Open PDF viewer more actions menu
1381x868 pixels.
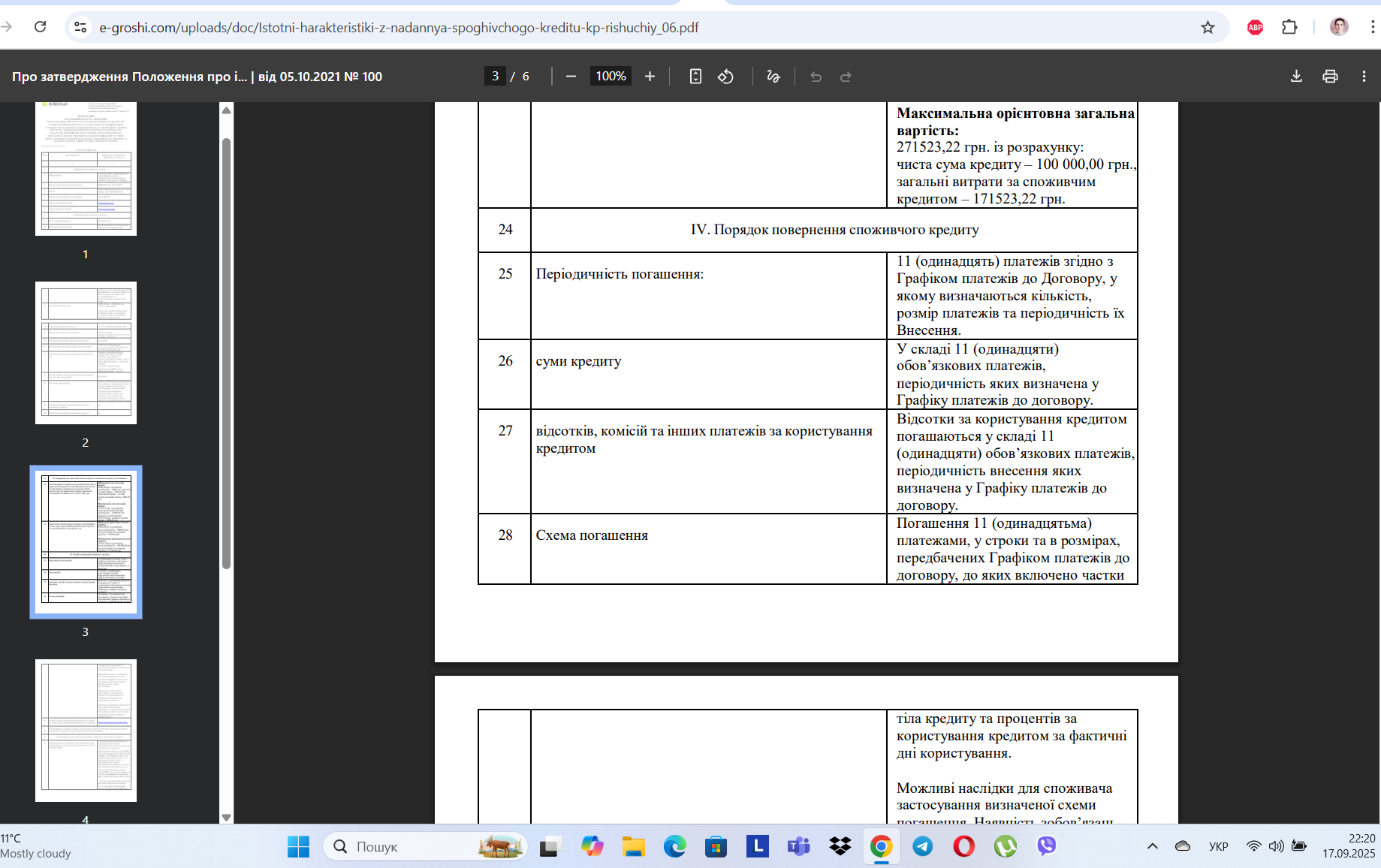pyautogui.click(x=1364, y=77)
